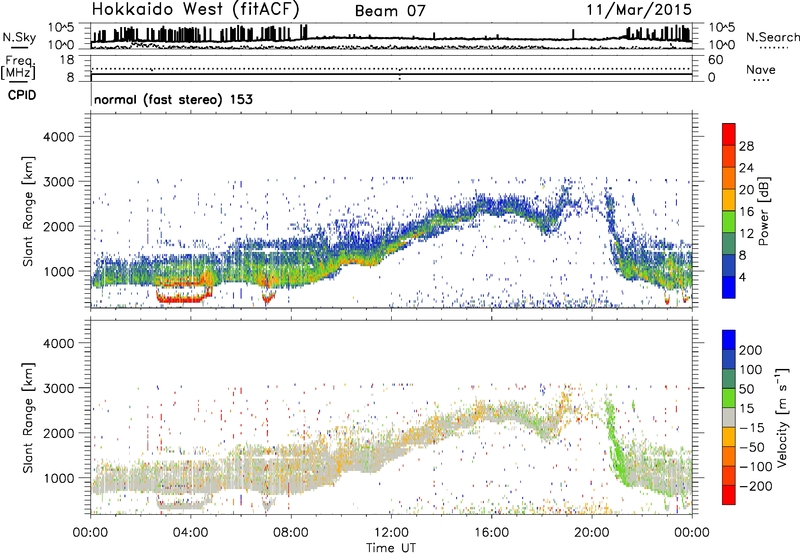Click the 20 value on power colorbar
Image resolution: width=800 pixels, height=554 pixels.
[x=746, y=190]
